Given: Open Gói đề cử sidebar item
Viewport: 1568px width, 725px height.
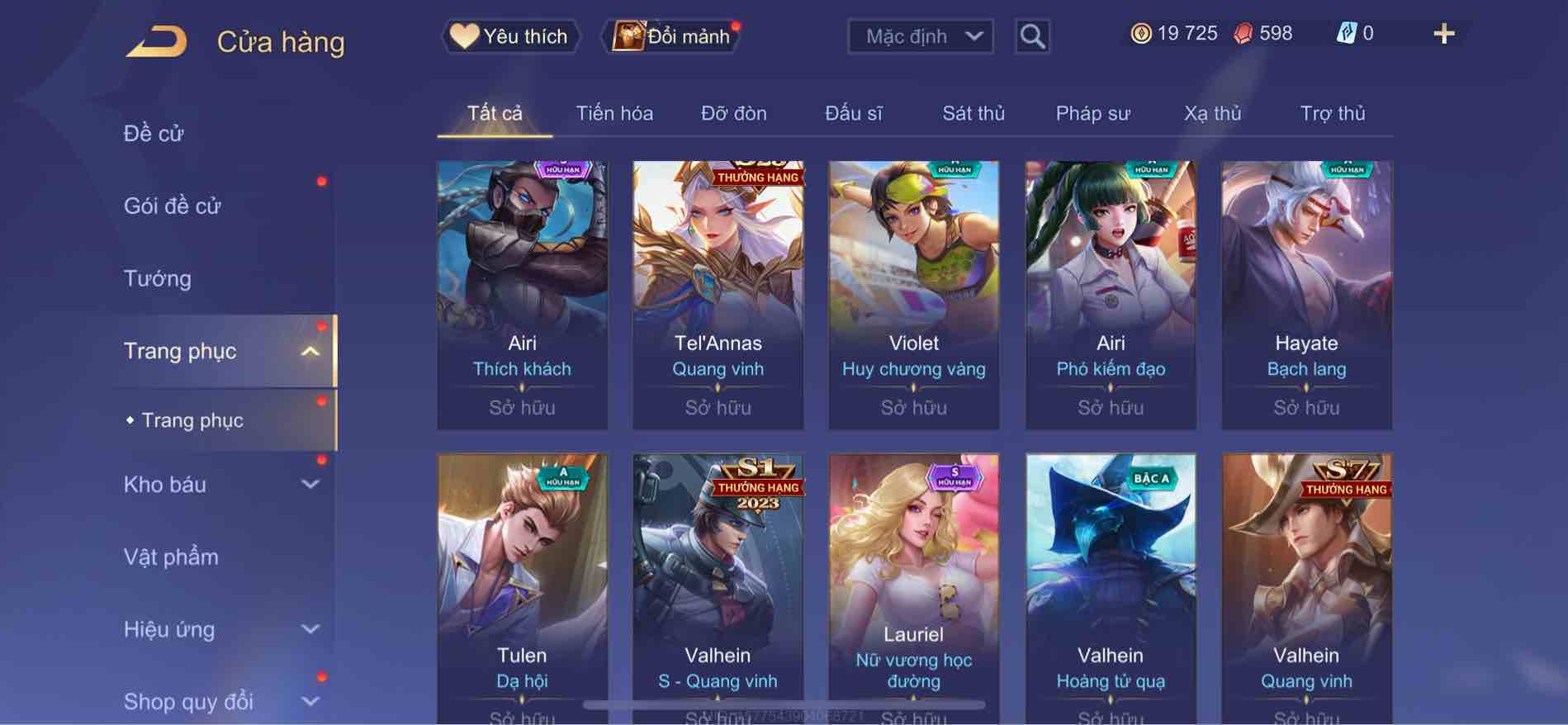Looking at the screenshot, I should pyautogui.click(x=173, y=206).
